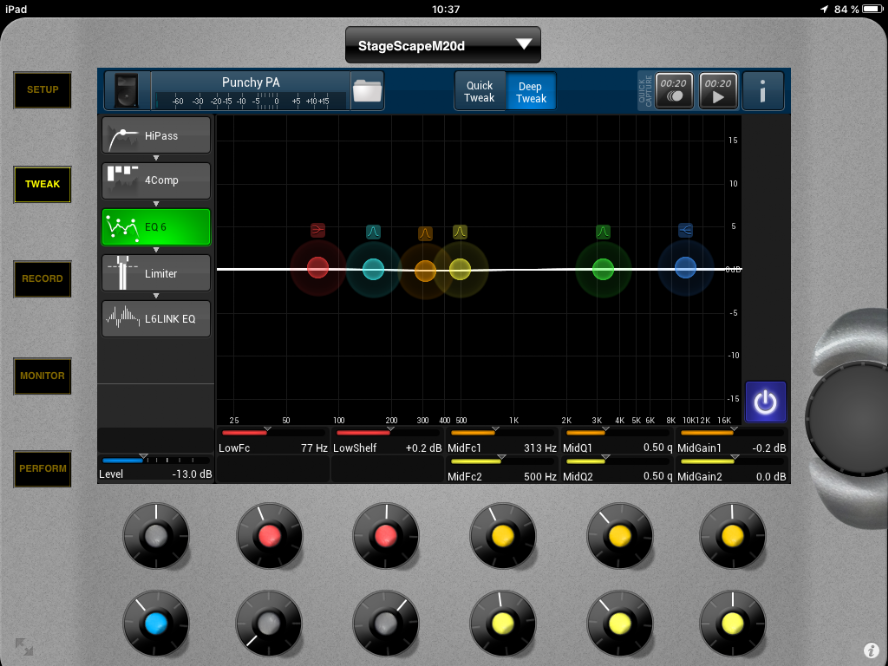Click the fullscreen expand arrows icon
The width and height of the screenshot is (888, 666).
pyautogui.click(x=24, y=647)
